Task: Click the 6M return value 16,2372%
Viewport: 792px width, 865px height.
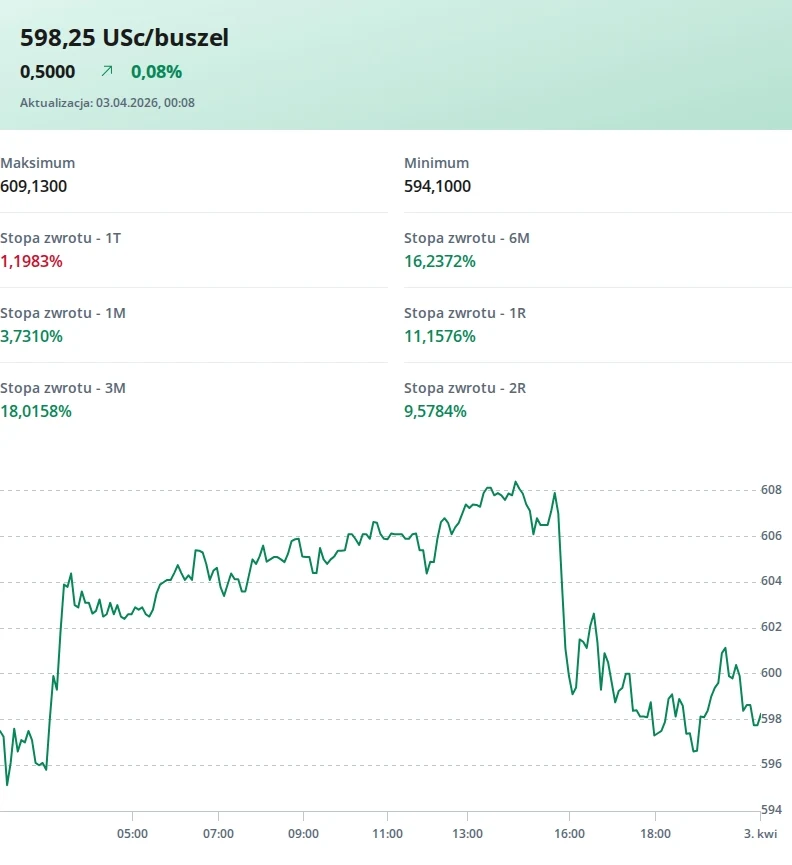Action: coord(440,261)
